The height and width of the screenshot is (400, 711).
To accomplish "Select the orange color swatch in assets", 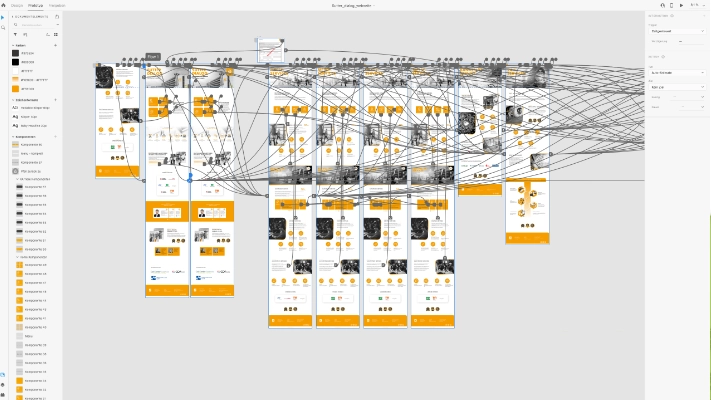I will (15, 88).
